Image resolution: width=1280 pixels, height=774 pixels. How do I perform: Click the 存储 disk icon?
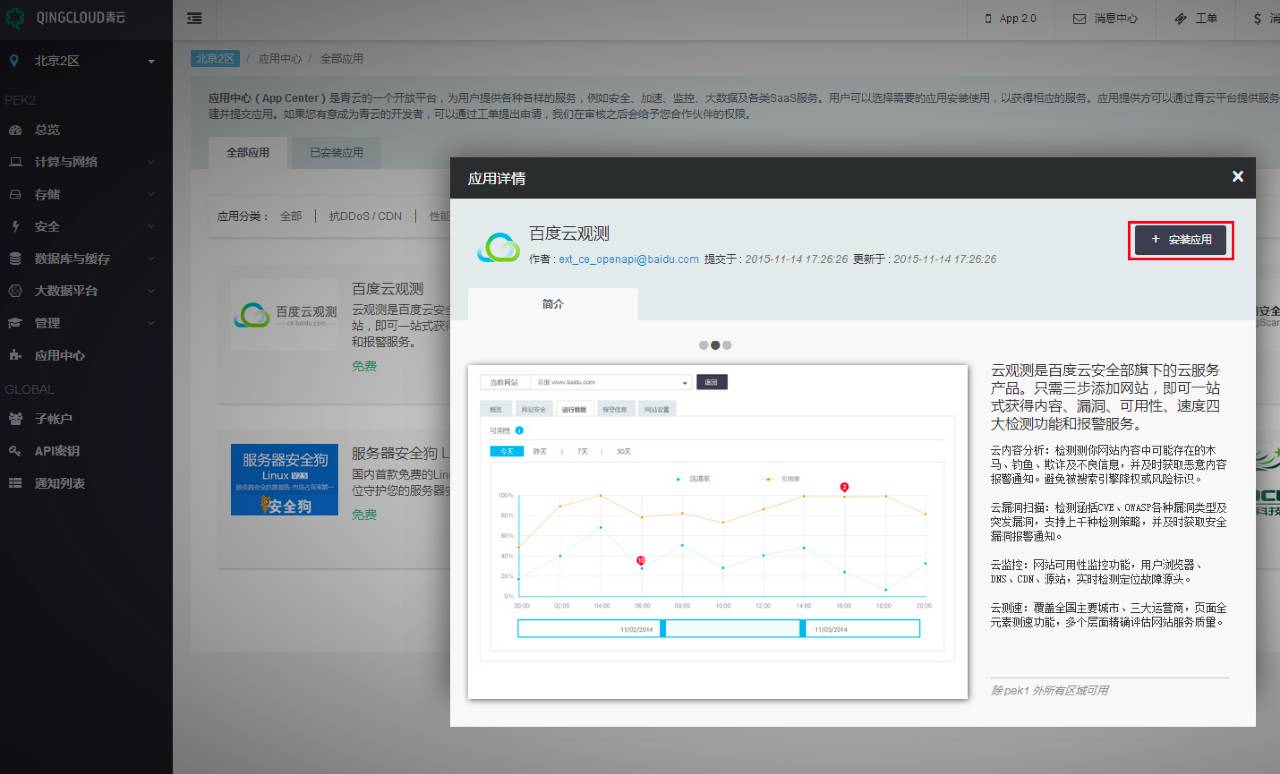coord(15,194)
